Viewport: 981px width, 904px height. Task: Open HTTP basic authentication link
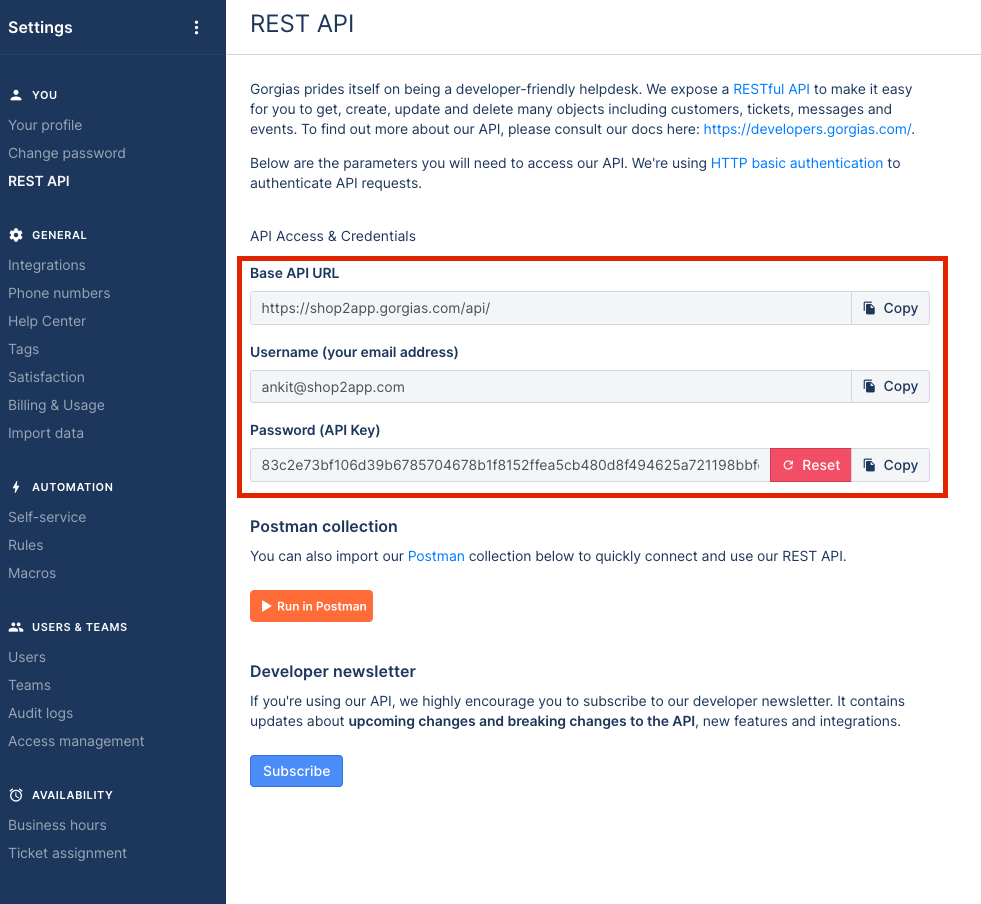tap(797, 163)
